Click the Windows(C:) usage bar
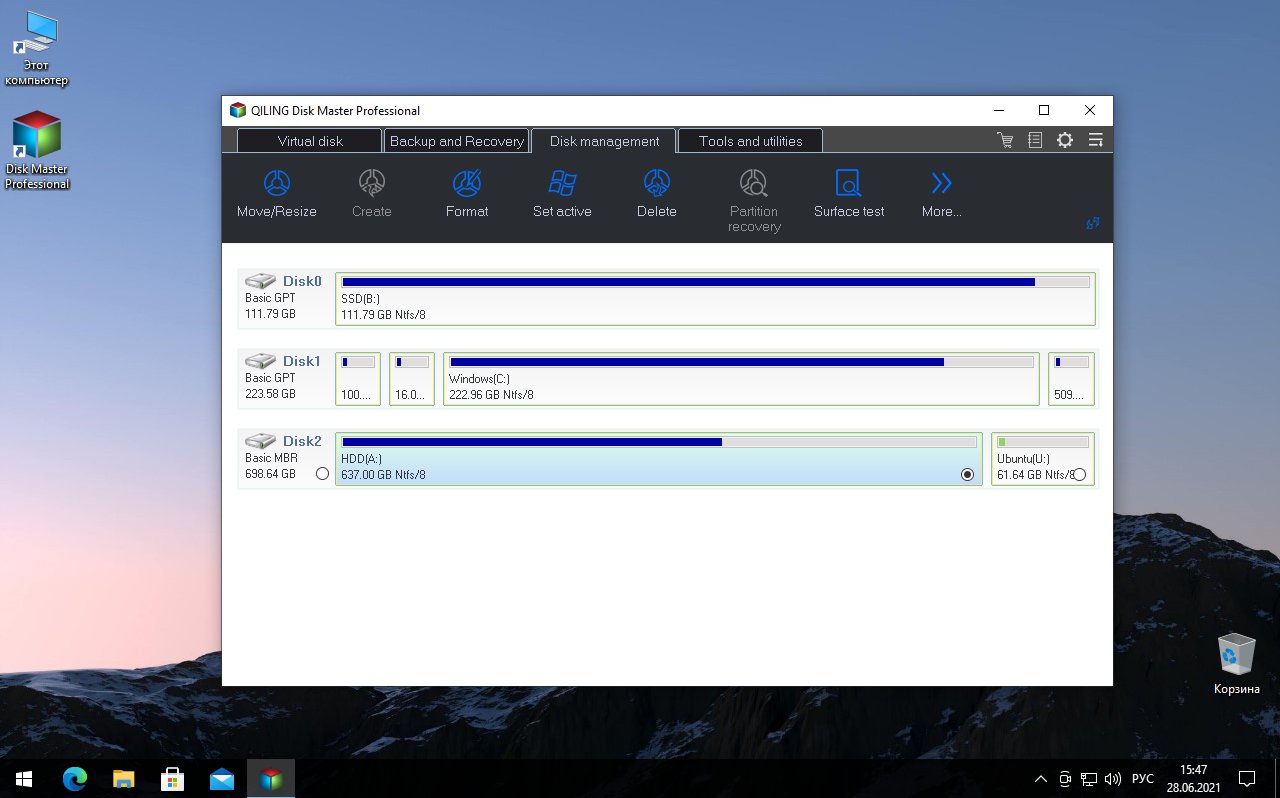 click(x=741, y=362)
